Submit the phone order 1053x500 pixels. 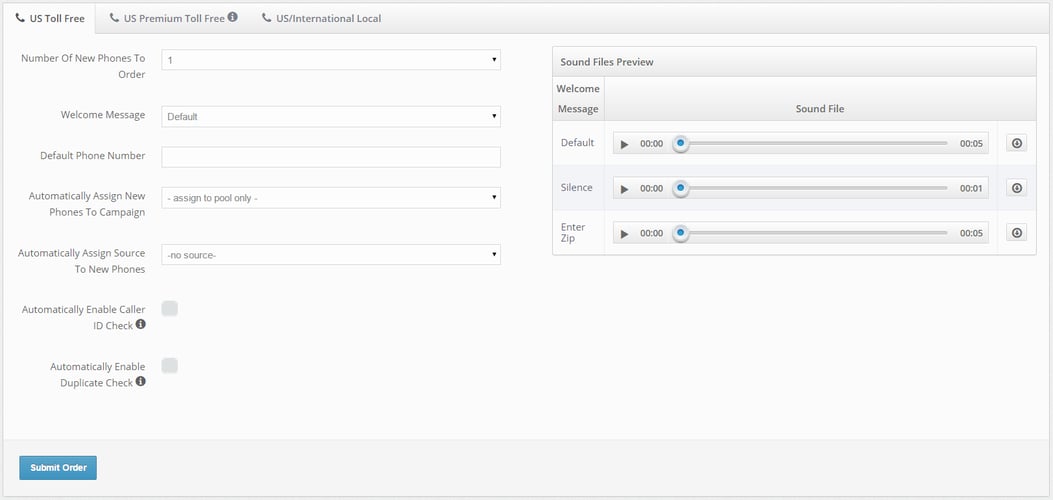[58, 468]
